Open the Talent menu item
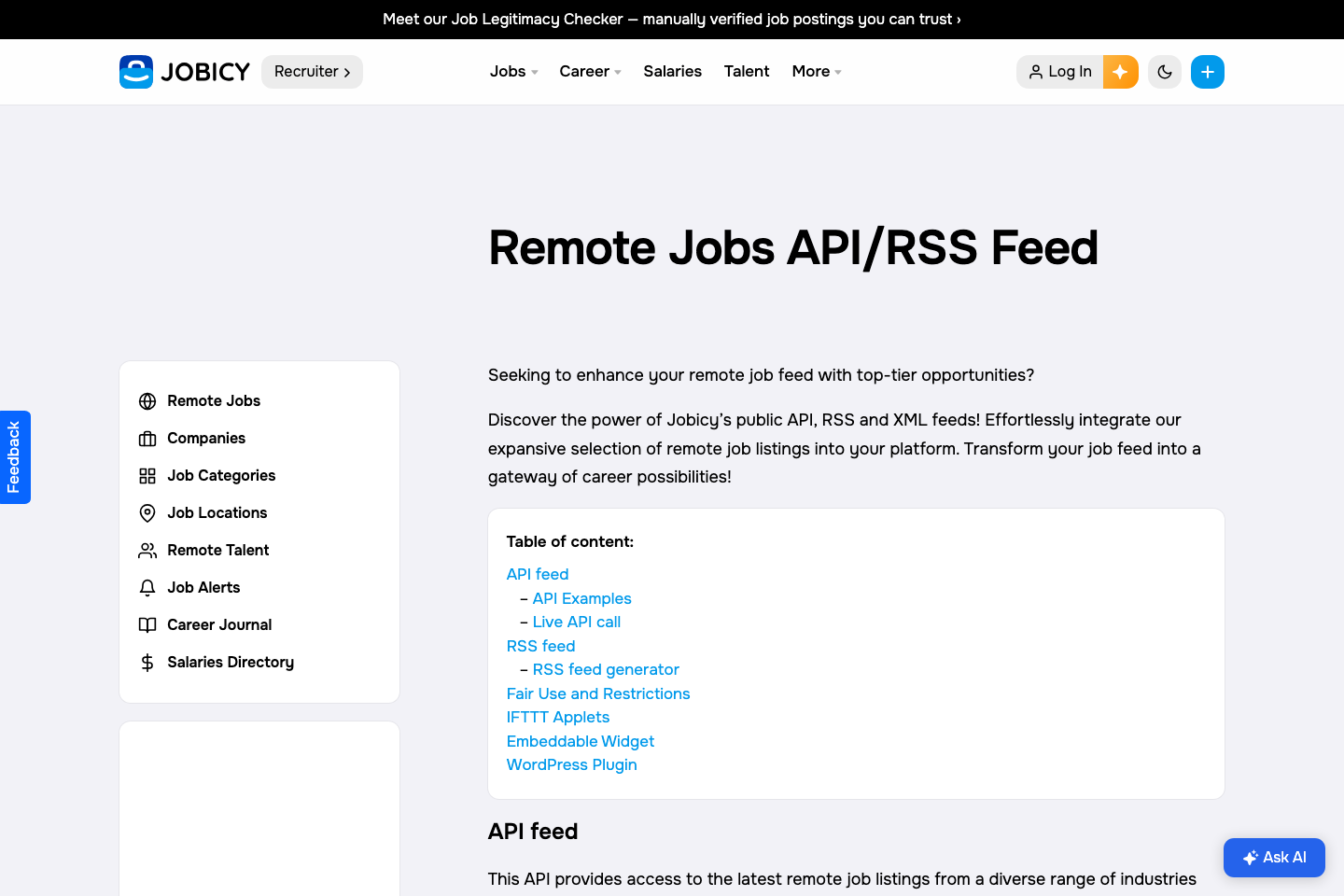The height and width of the screenshot is (896, 1344). (747, 71)
